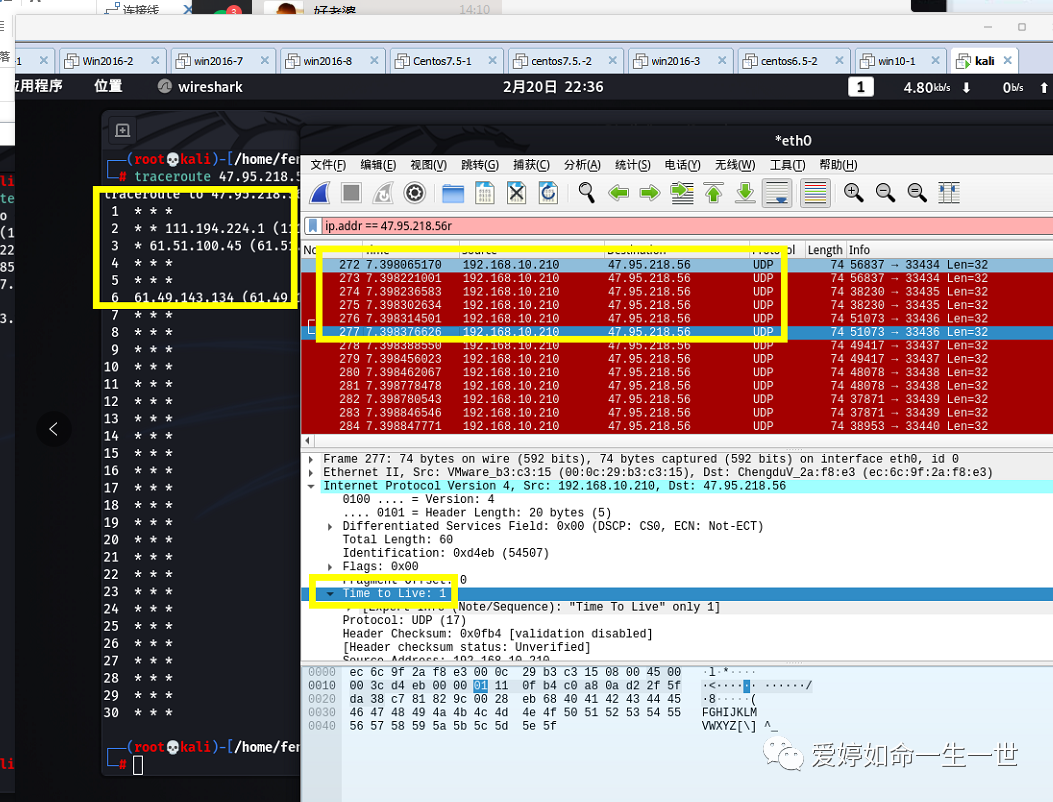Click date and time 2月20日 22:36

(553, 87)
